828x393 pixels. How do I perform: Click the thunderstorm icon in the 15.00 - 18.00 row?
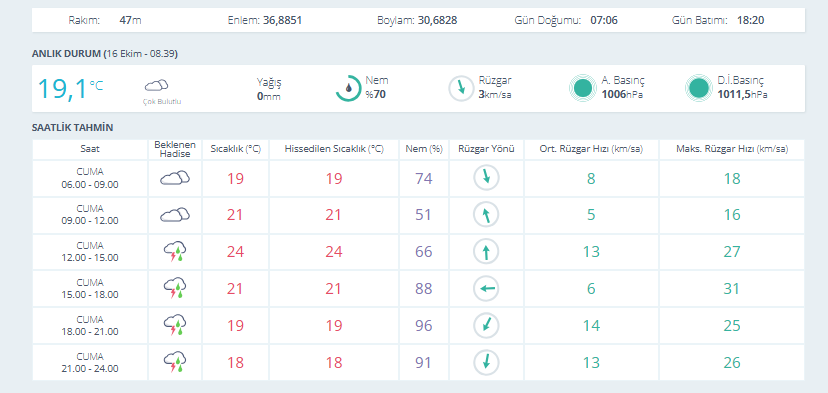[175, 289]
